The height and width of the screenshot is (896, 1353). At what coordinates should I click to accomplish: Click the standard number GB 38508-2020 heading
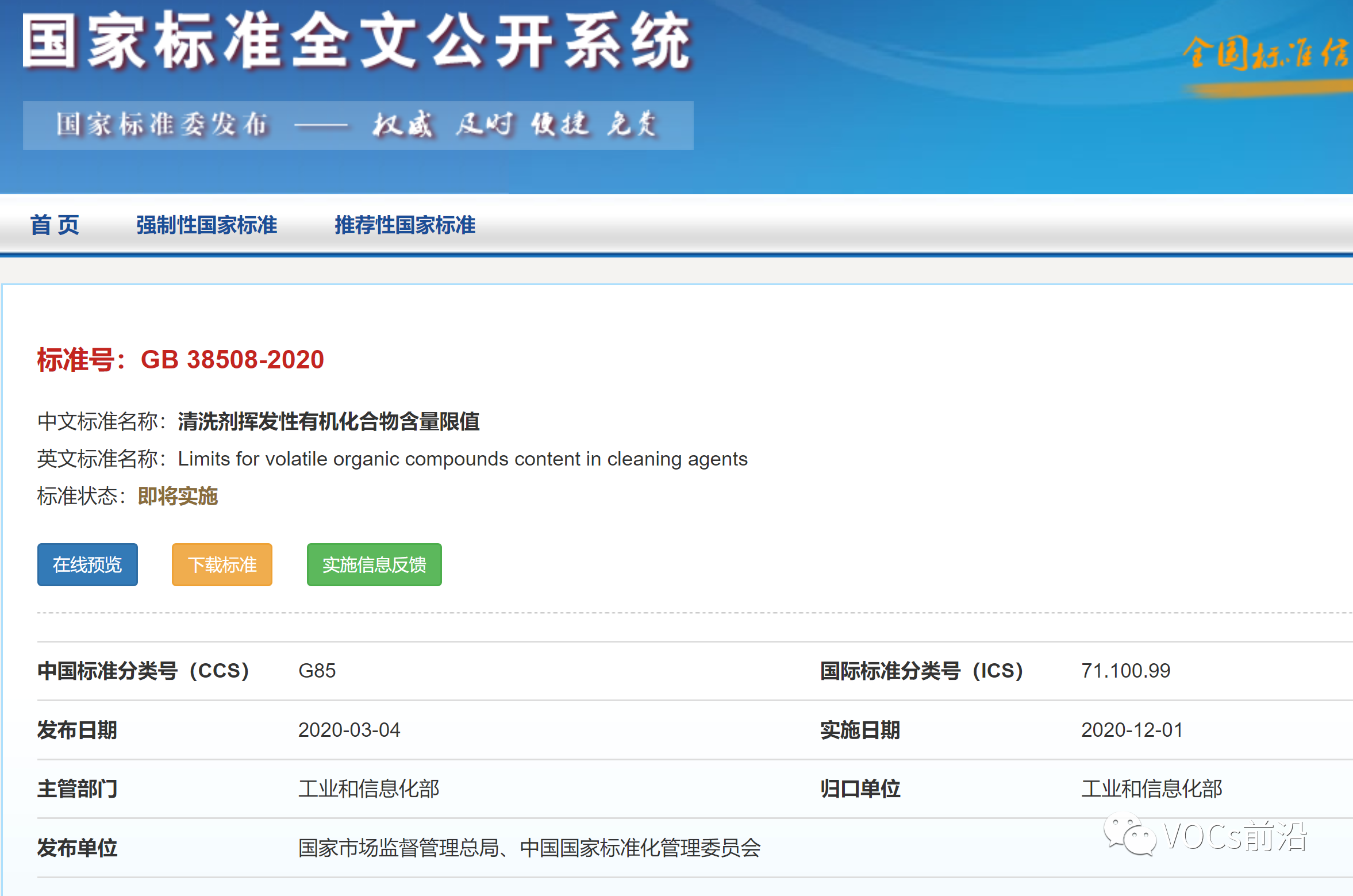(232, 360)
